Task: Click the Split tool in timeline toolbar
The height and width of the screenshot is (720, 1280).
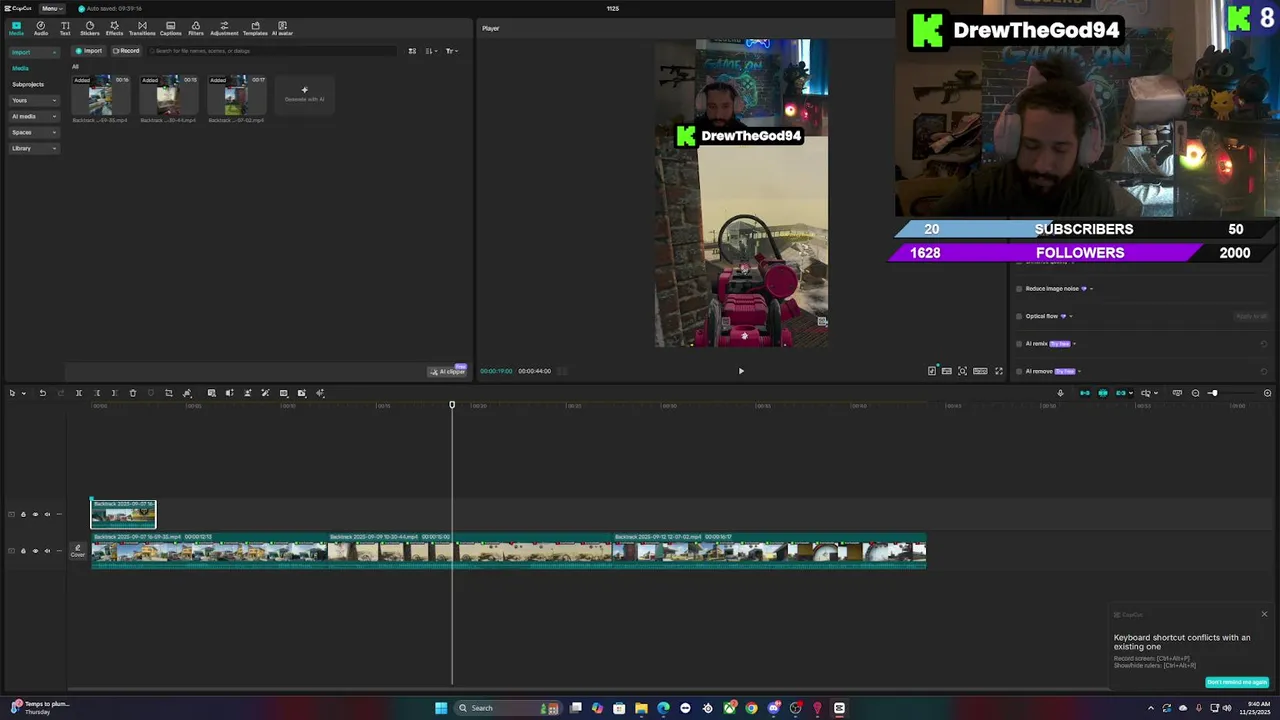Action: (78, 393)
